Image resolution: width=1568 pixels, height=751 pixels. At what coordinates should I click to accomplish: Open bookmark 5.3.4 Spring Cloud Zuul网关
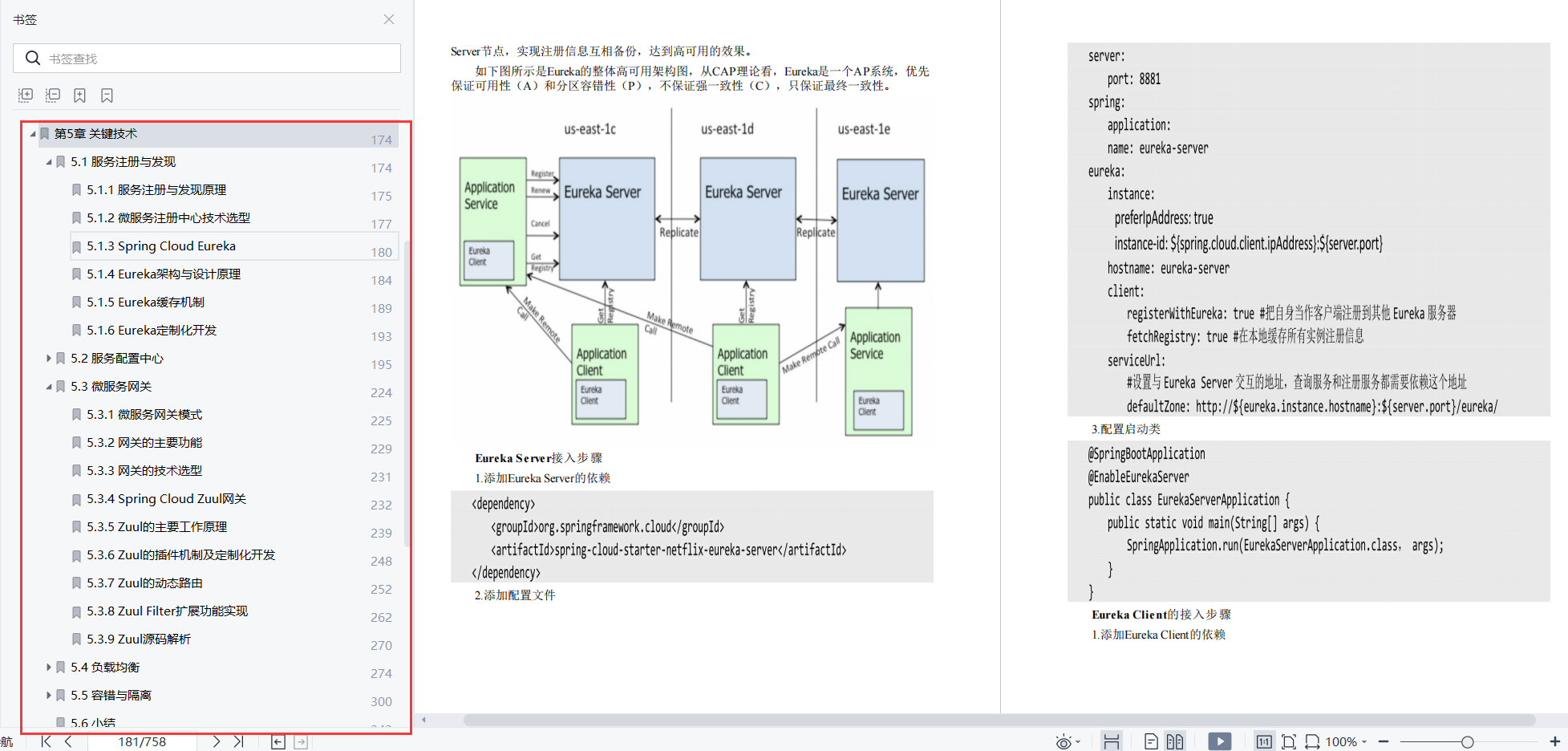coord(167,499)
